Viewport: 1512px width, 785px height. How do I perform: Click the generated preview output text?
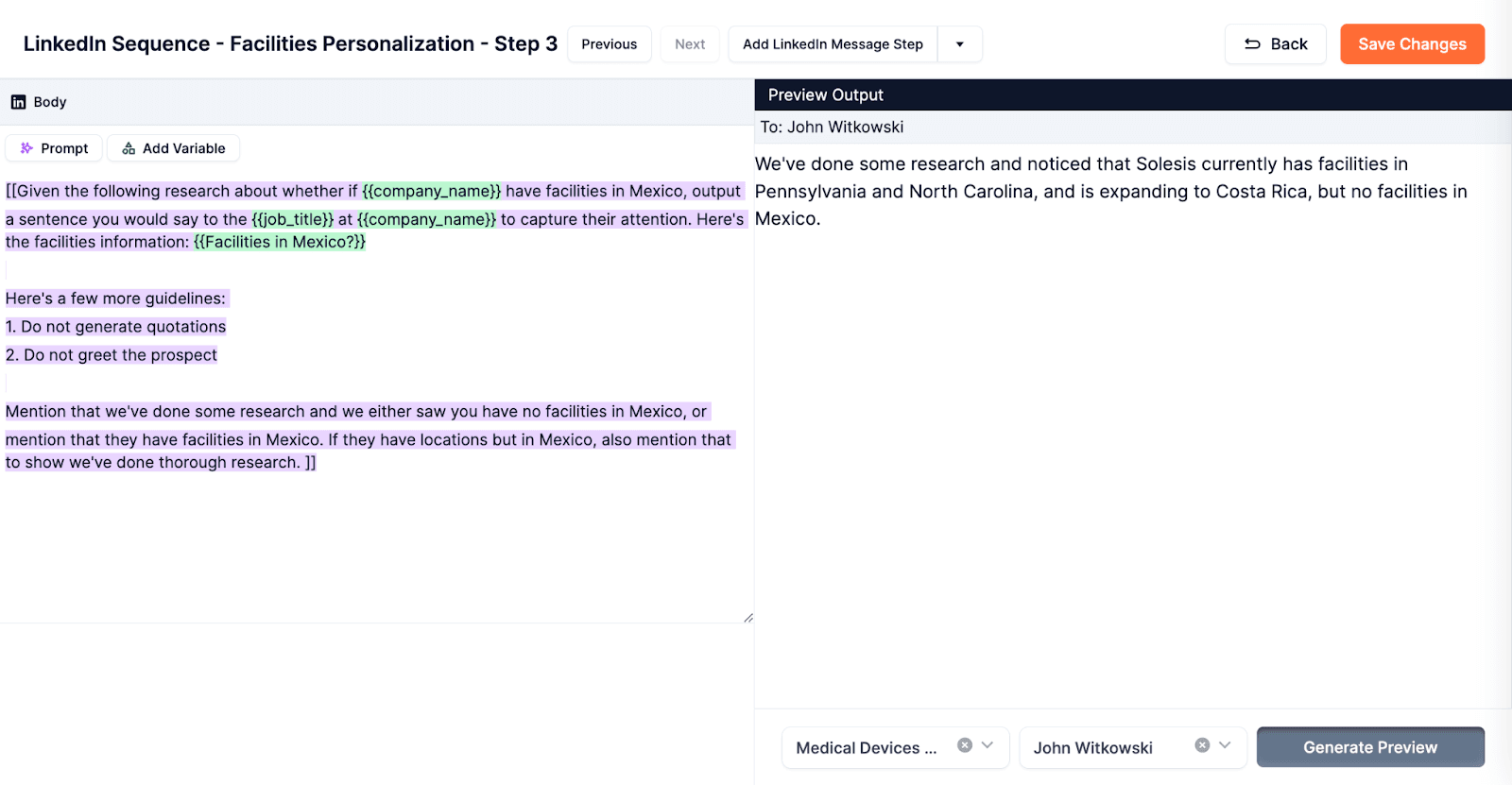[1111, 191]
